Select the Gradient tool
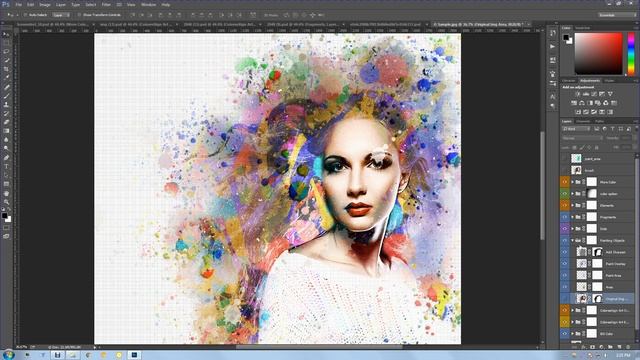The height and width of the screenshot is (360, 640). 6,131
